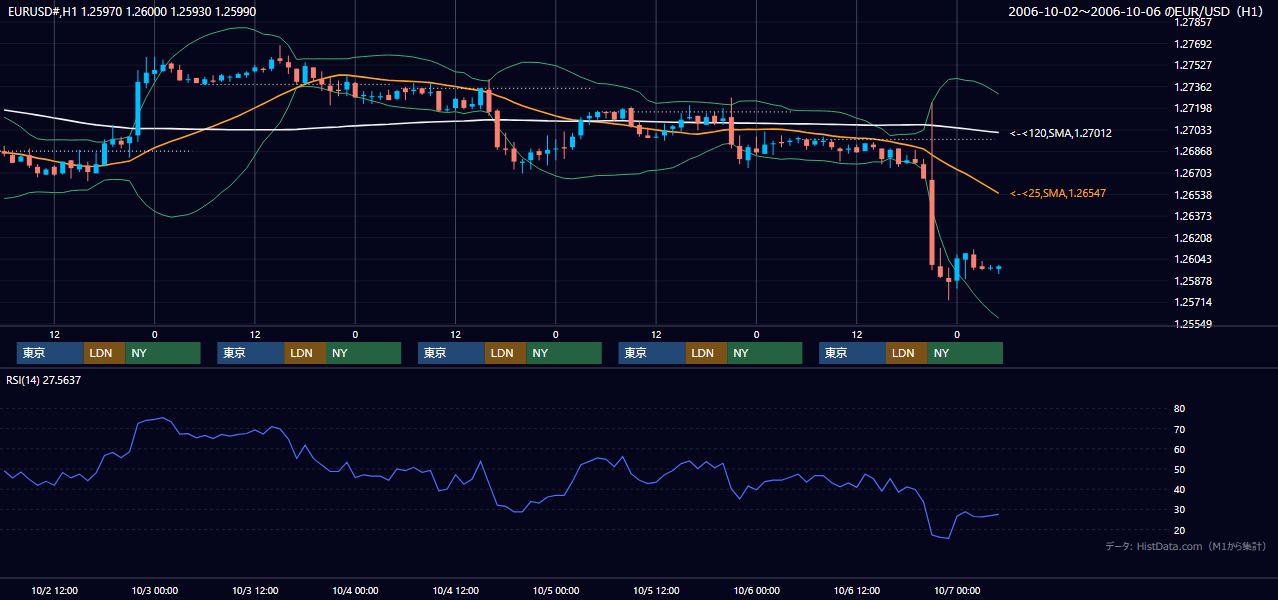The image size is (1278, 600).
Task: Click the 東京 session block for 10/2
Action: pyautogui.click(x=51, y=353)
